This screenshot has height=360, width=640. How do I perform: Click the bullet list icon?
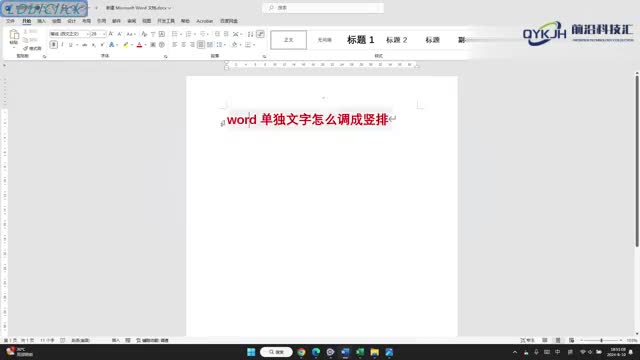click(174, 34)
